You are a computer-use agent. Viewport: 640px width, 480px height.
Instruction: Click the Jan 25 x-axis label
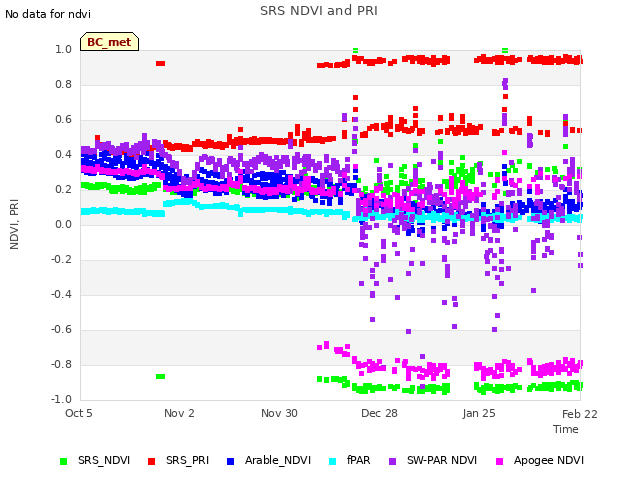tap(479, 413)
